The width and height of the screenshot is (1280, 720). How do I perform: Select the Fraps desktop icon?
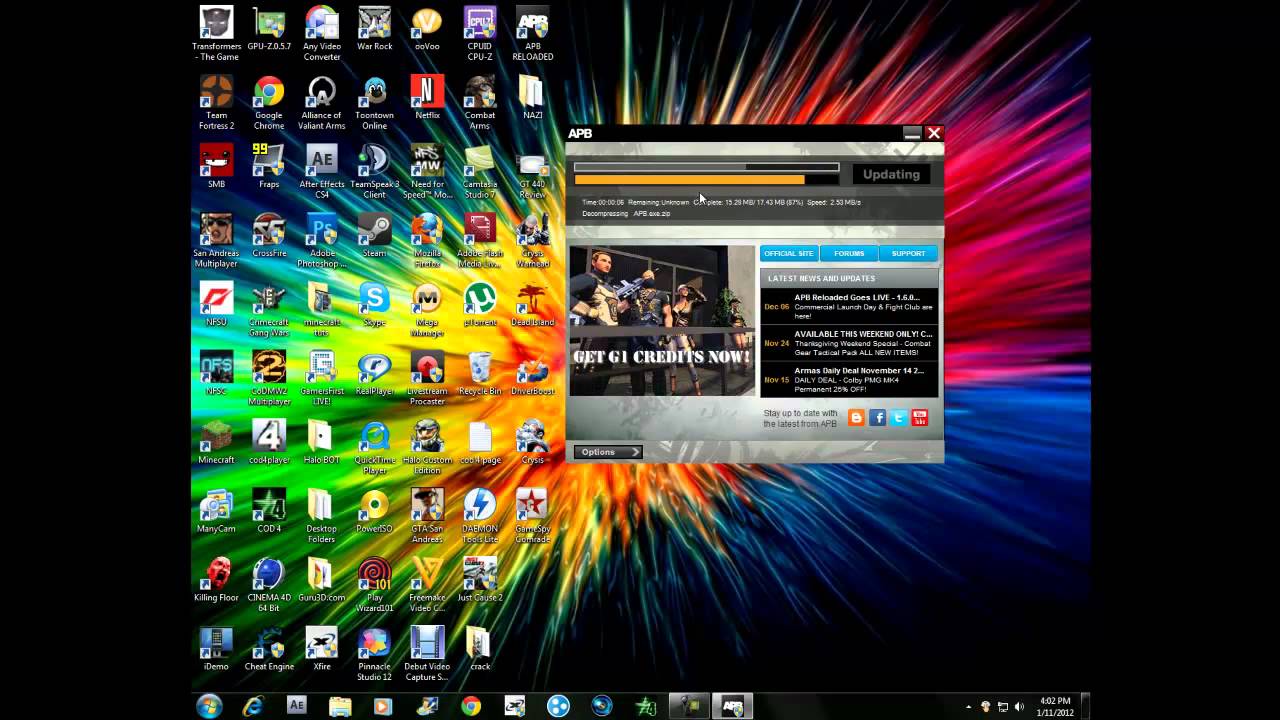(269, 167)
